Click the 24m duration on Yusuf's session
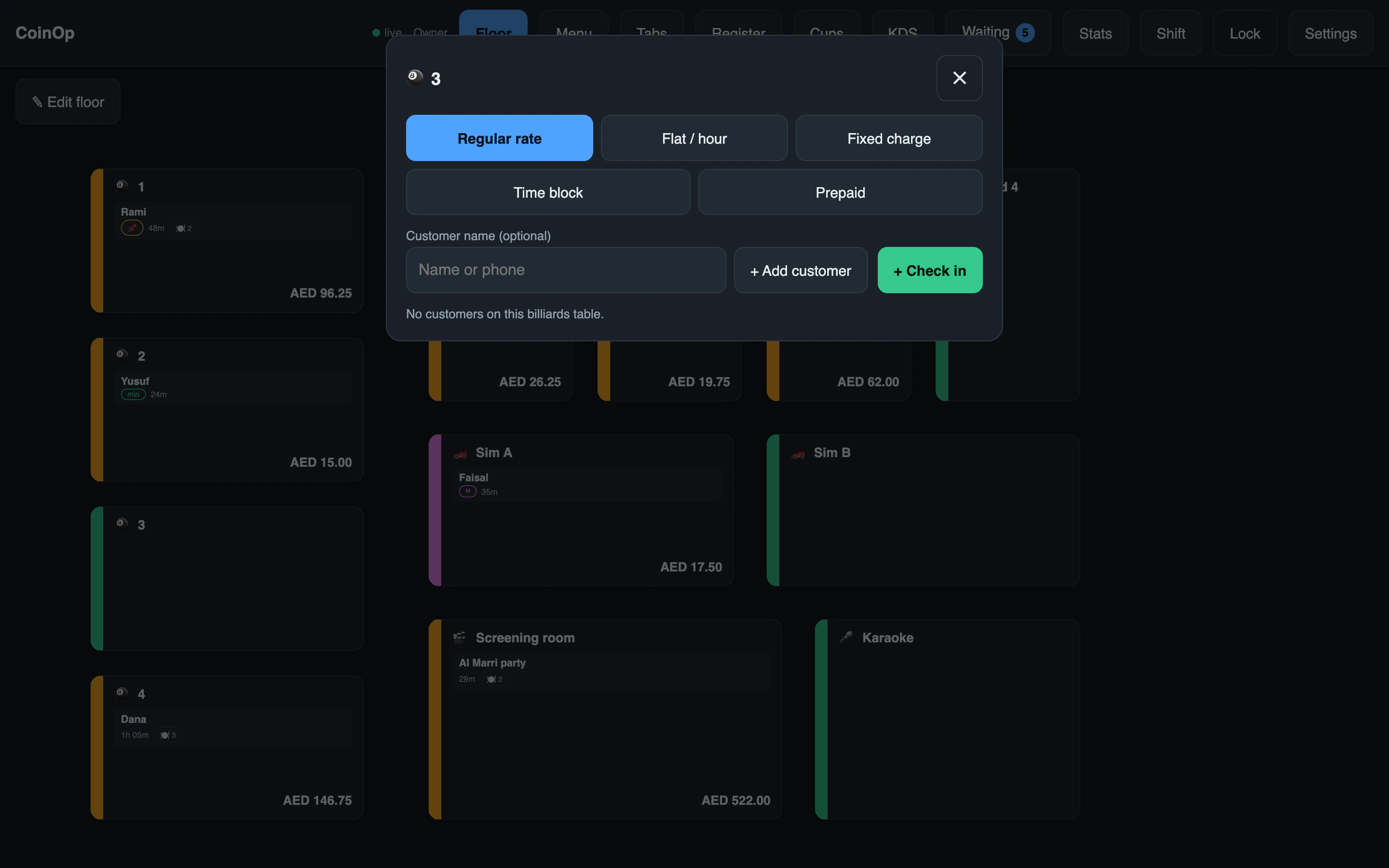This screenshot has width=1389, height=868. 158,394
